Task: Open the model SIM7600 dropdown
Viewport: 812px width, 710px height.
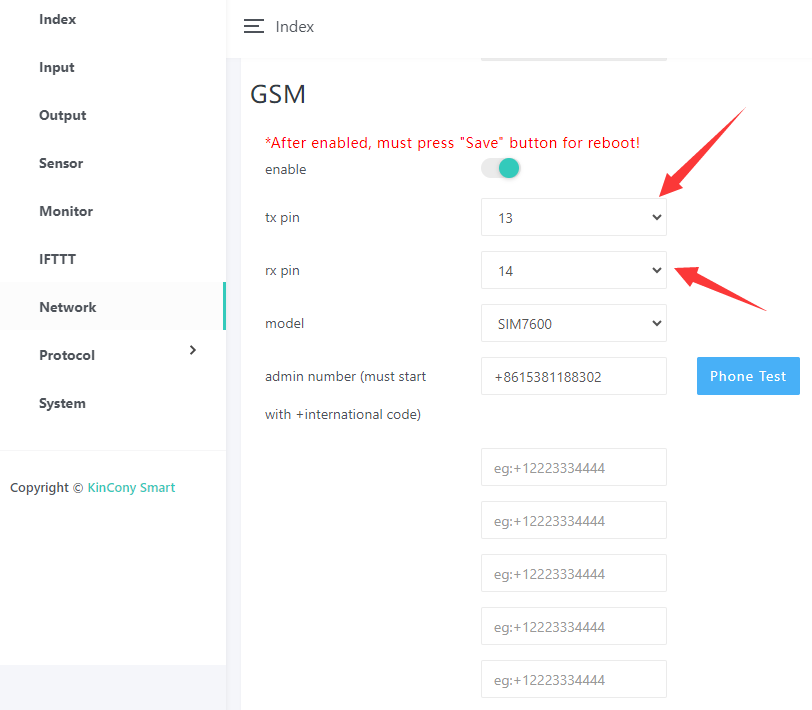Action: [573, 323]
